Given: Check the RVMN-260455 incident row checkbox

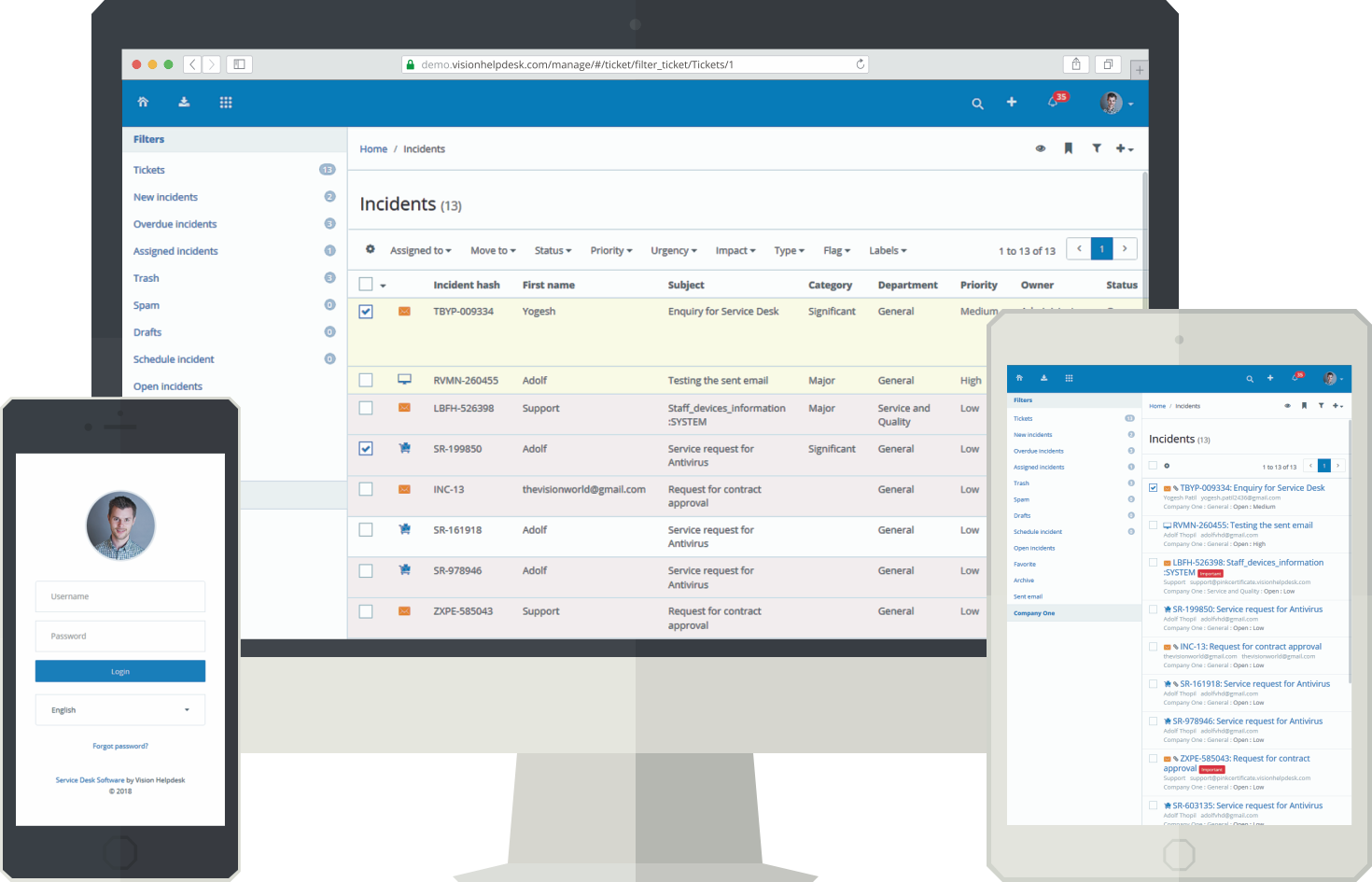Looking at the screenshot, I should (366, 380).
